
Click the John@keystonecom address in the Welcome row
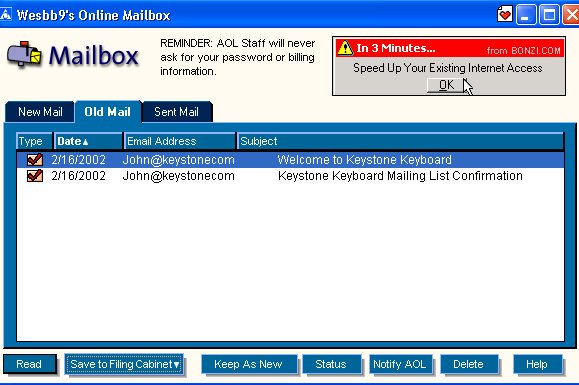click(178, 160)
